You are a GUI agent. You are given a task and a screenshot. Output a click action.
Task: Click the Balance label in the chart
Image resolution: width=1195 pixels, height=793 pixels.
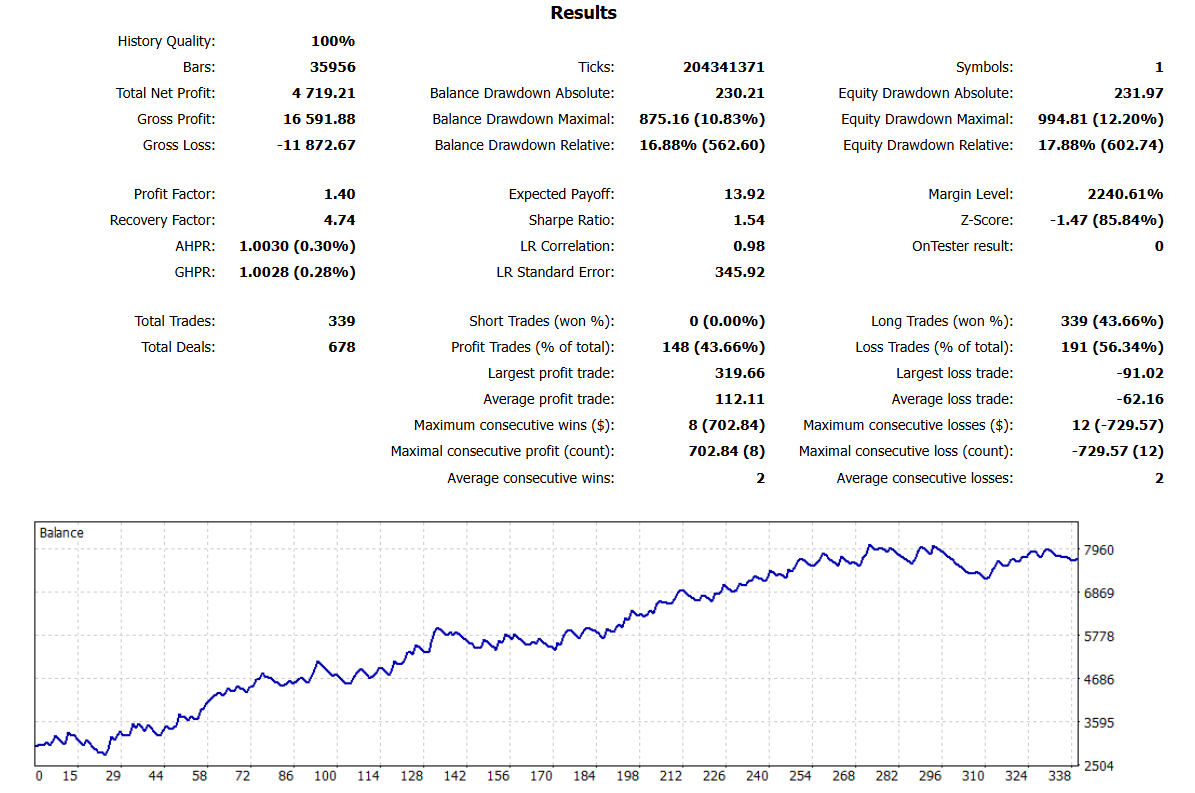point(61,533)
